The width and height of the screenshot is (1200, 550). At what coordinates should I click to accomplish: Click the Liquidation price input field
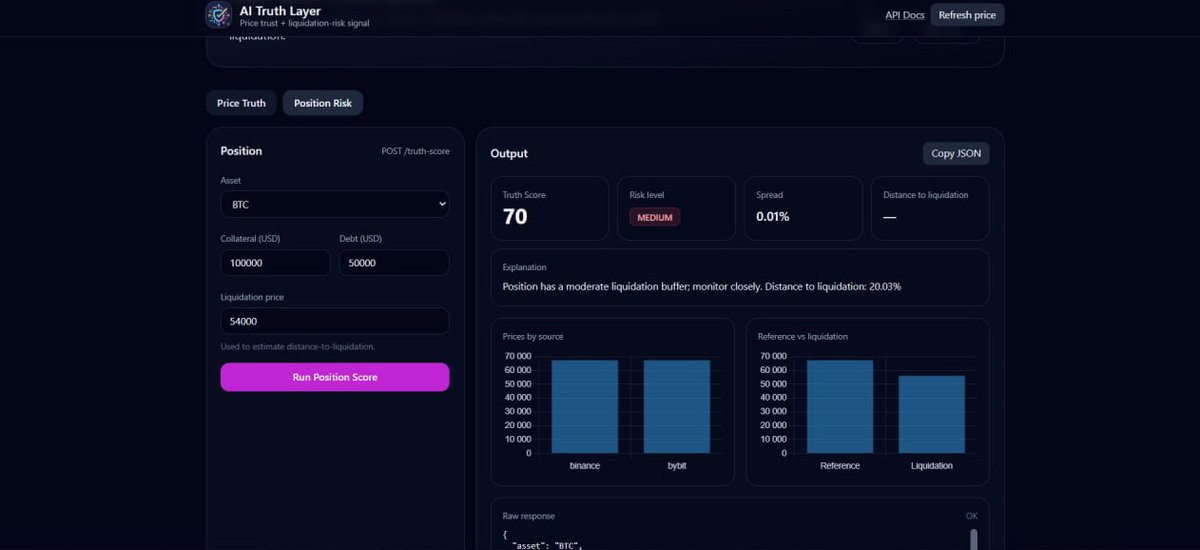tap(335, 321)
